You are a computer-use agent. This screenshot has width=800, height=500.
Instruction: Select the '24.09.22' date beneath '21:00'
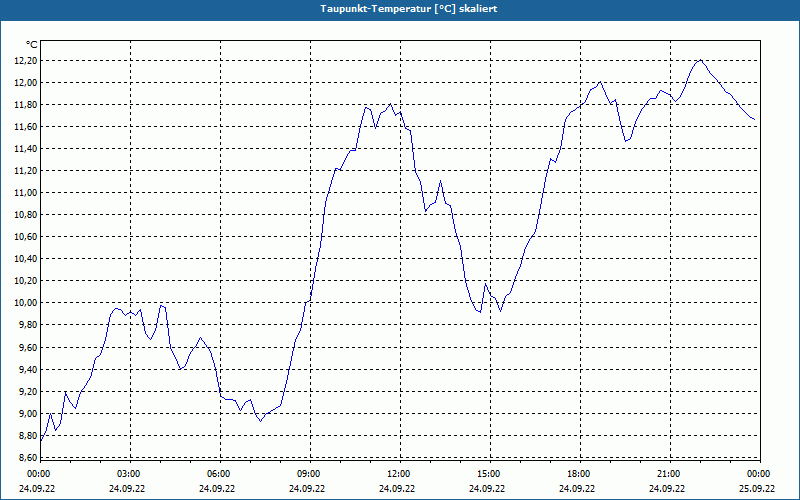coord(667,489)
